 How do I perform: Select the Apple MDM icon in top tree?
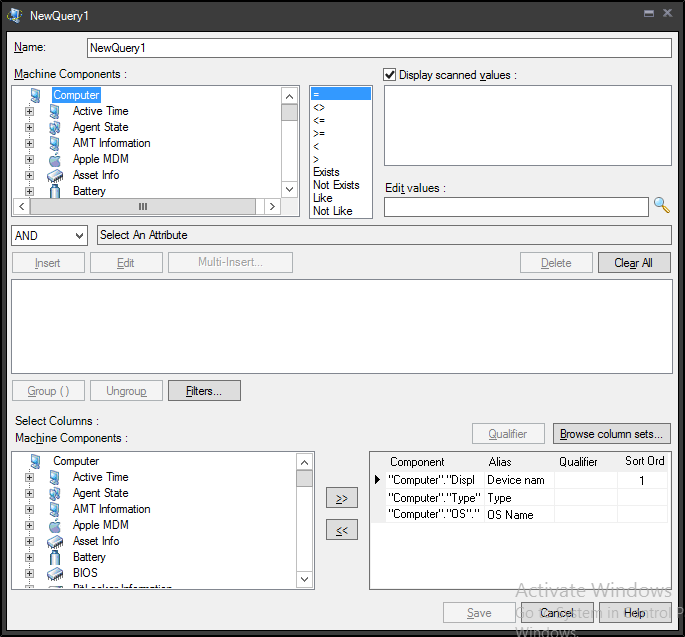(54, 159)
